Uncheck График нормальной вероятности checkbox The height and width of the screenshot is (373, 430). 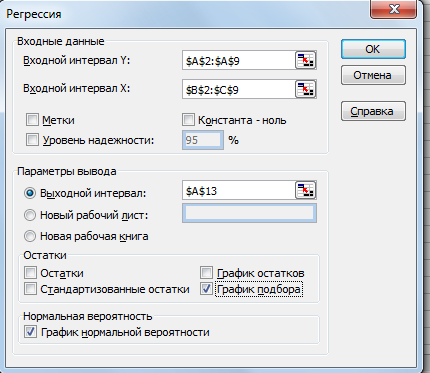pos(30,332)
